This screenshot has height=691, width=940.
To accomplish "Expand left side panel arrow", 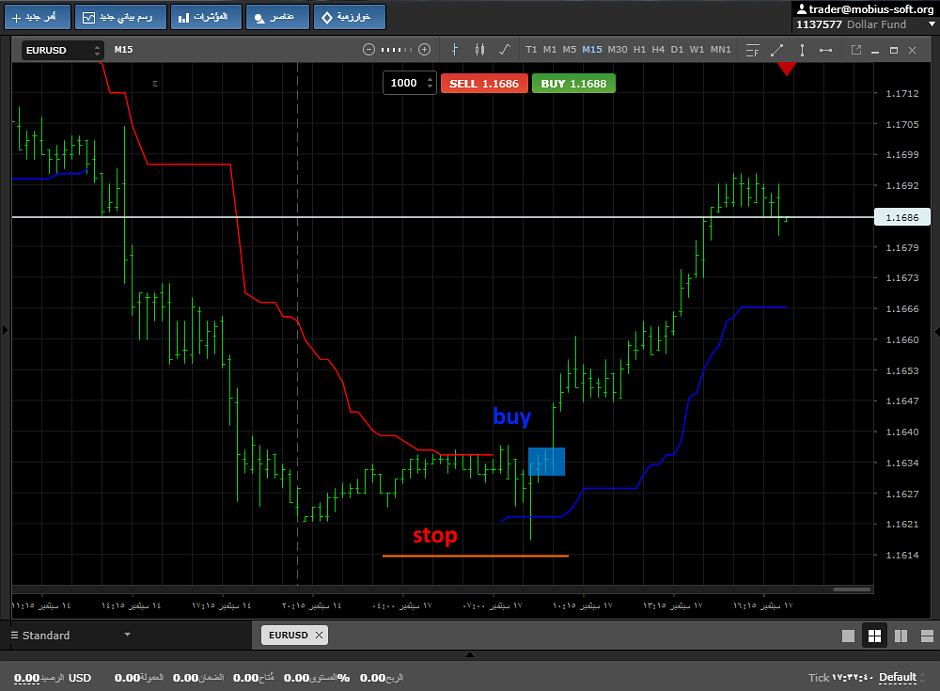I will pyautogui.click(x=5, y=330).
